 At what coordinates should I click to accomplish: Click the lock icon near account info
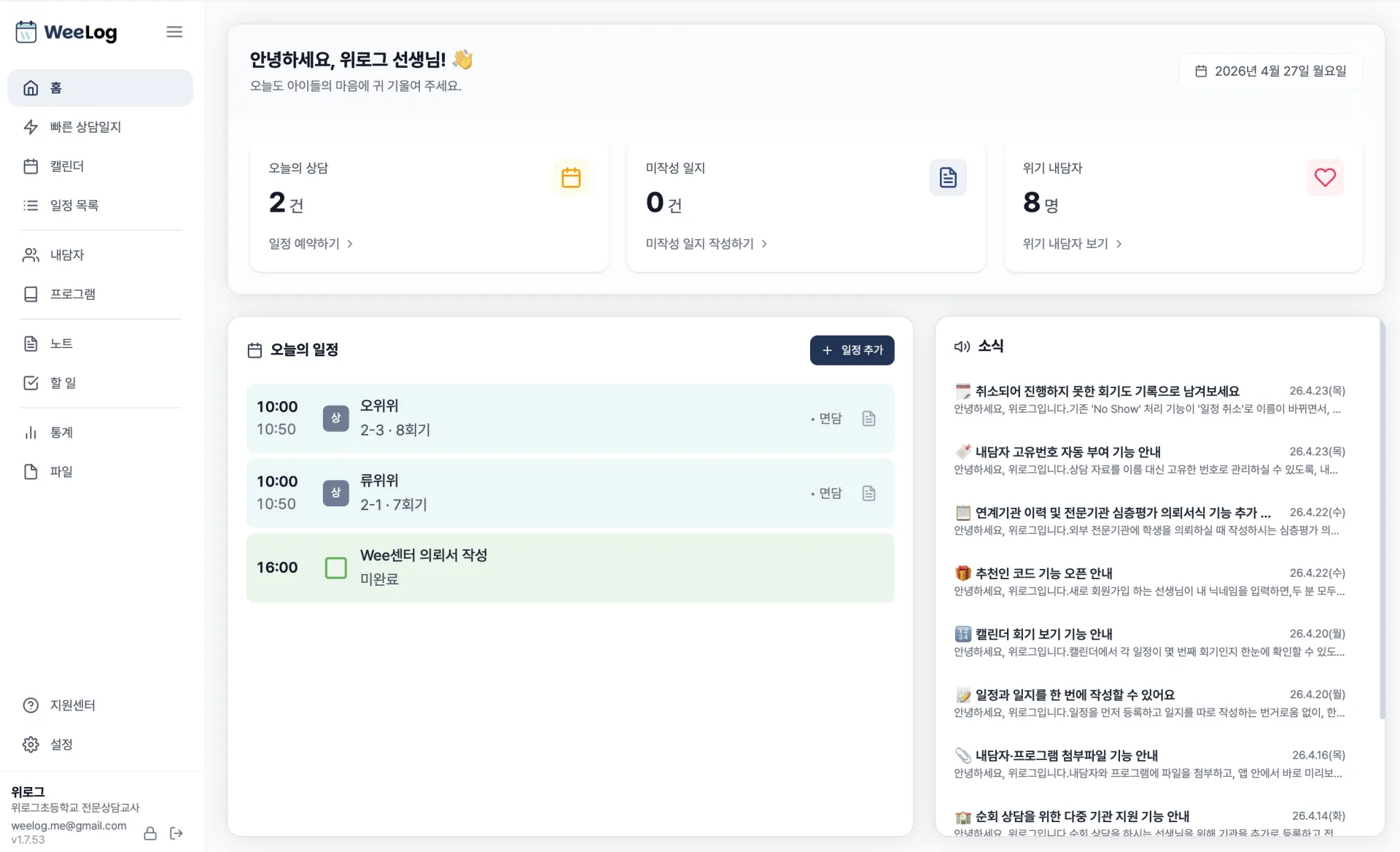(x=150, y=833)
